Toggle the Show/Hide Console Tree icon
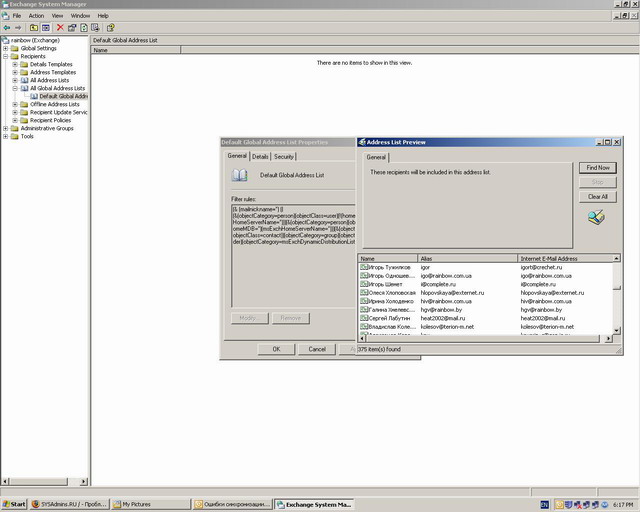 [x=46, y=28]
